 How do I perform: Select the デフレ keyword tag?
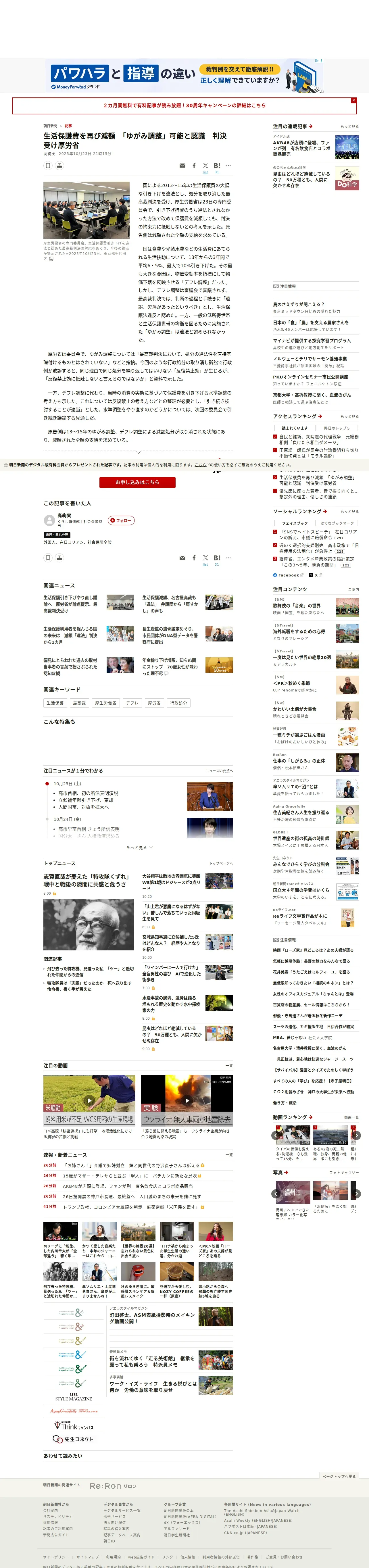coord(132,703)
